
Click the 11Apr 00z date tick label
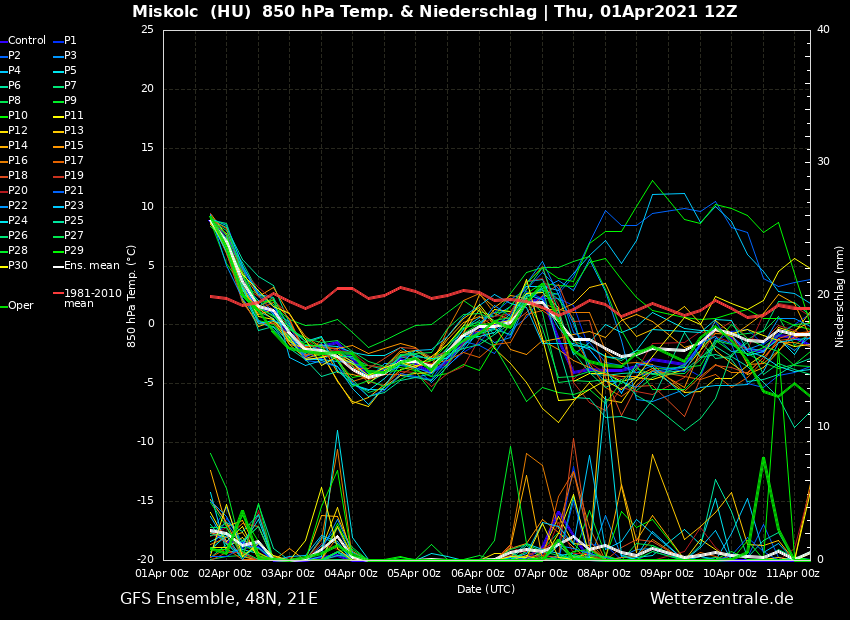(x=794, y=574)
